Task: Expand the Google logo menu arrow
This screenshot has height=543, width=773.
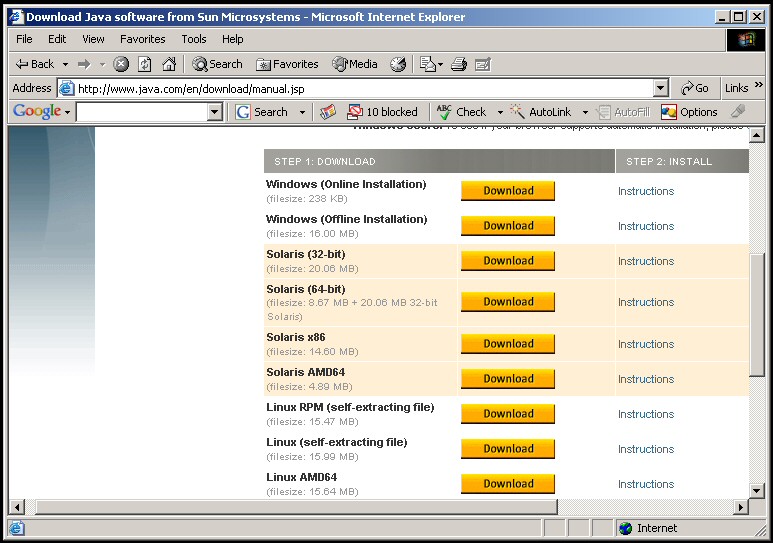Action: [x=68, y=112]
